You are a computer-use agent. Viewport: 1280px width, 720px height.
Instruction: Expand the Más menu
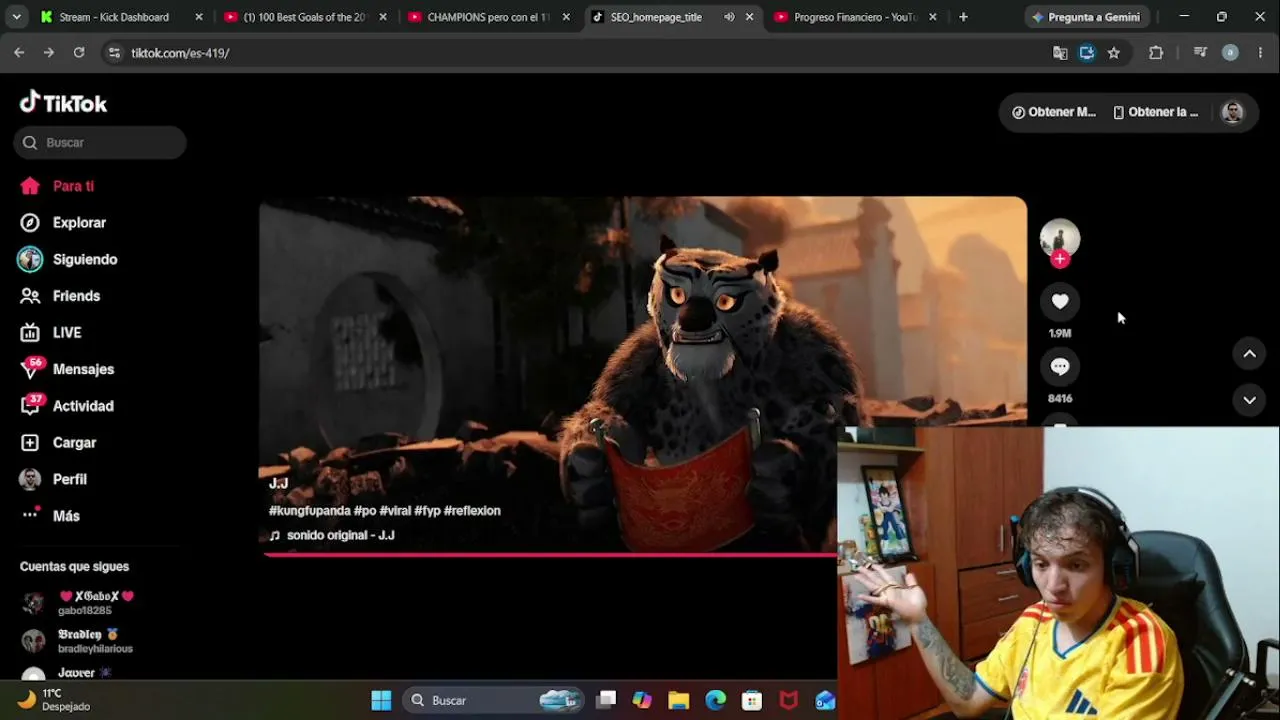click(x=50, y=516)
